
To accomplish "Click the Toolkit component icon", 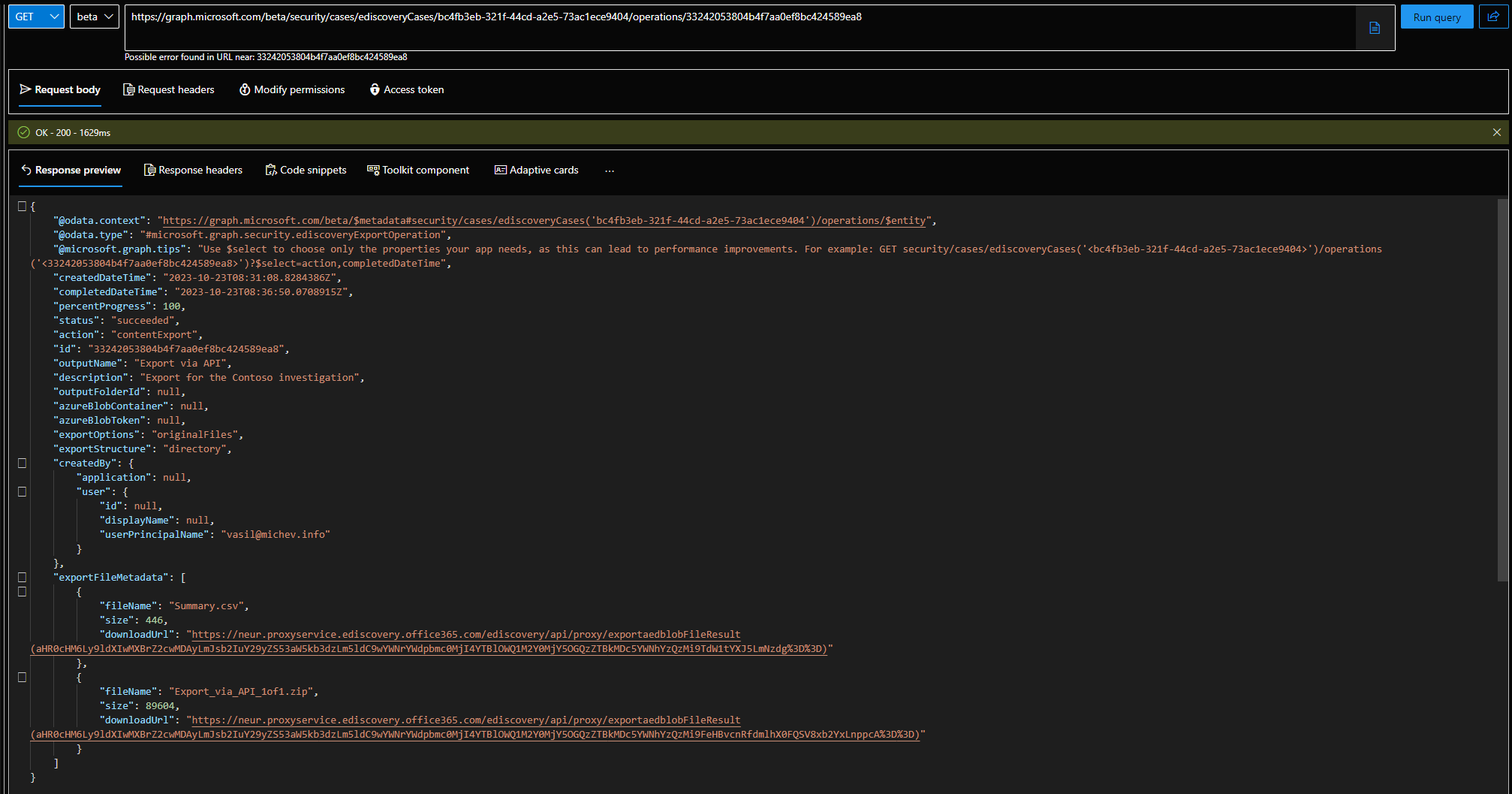I will (373, 171).
